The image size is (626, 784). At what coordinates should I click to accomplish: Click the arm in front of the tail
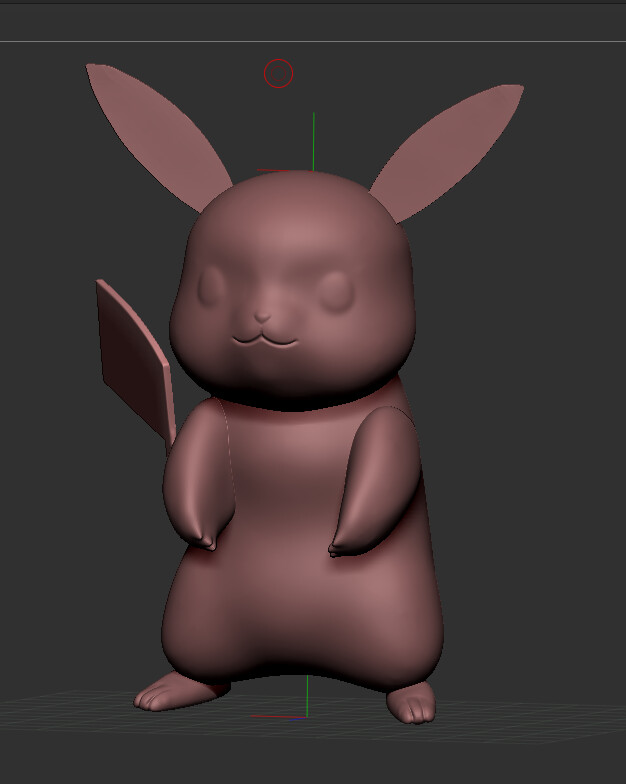pyautogui.click(x=199, y=475)
